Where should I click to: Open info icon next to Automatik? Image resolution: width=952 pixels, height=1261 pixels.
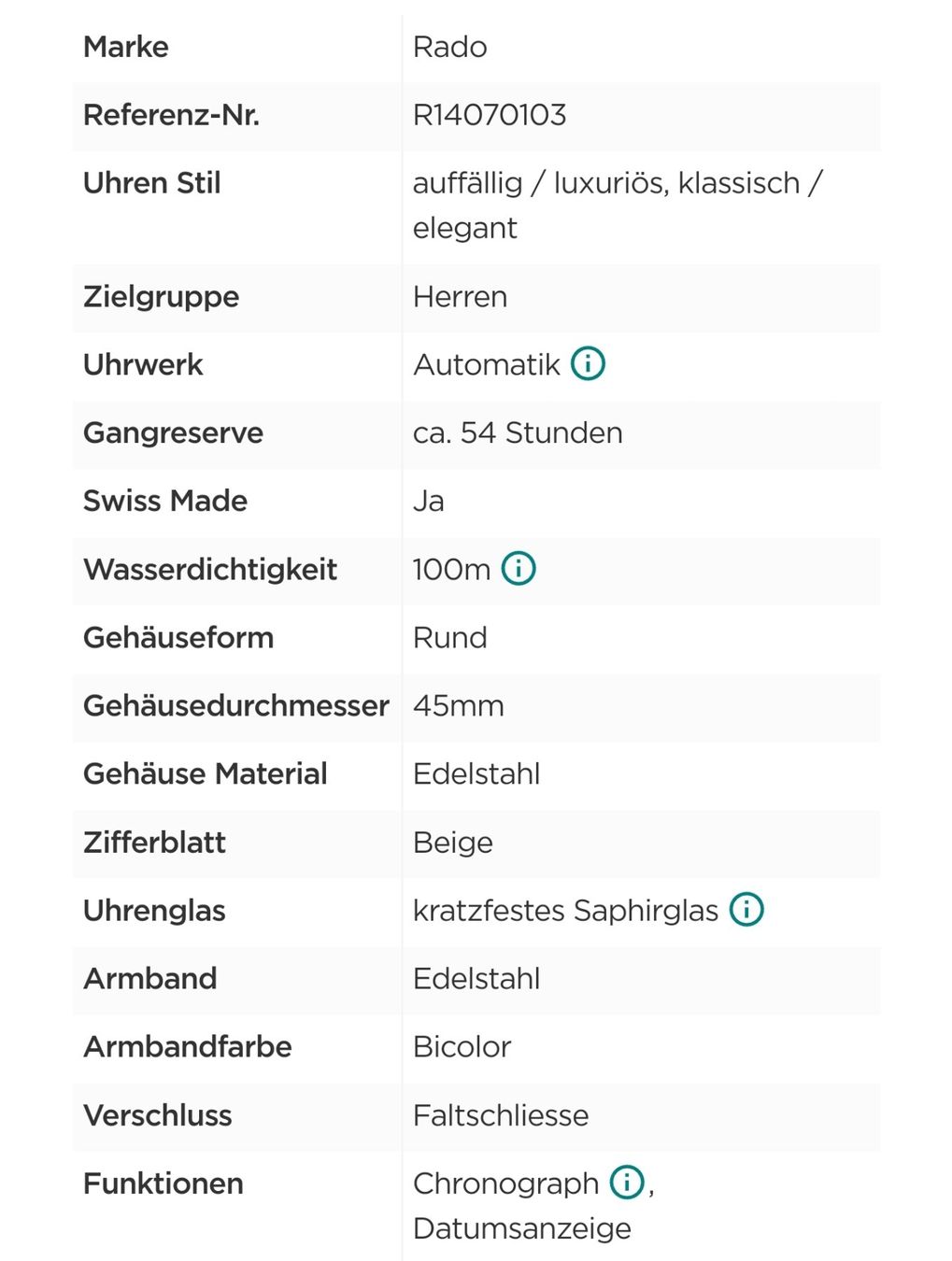(589, 363)
